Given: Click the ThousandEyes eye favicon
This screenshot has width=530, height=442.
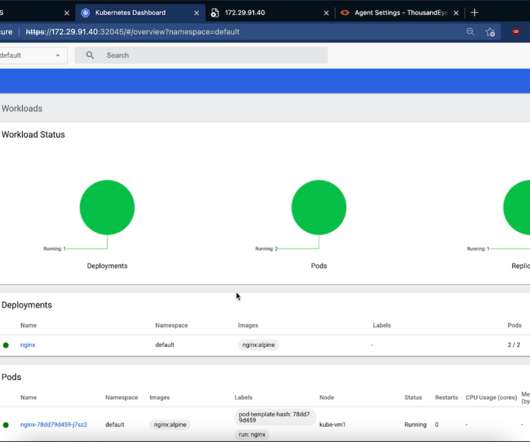Looking at the screenshot, I should pos(344,13).
